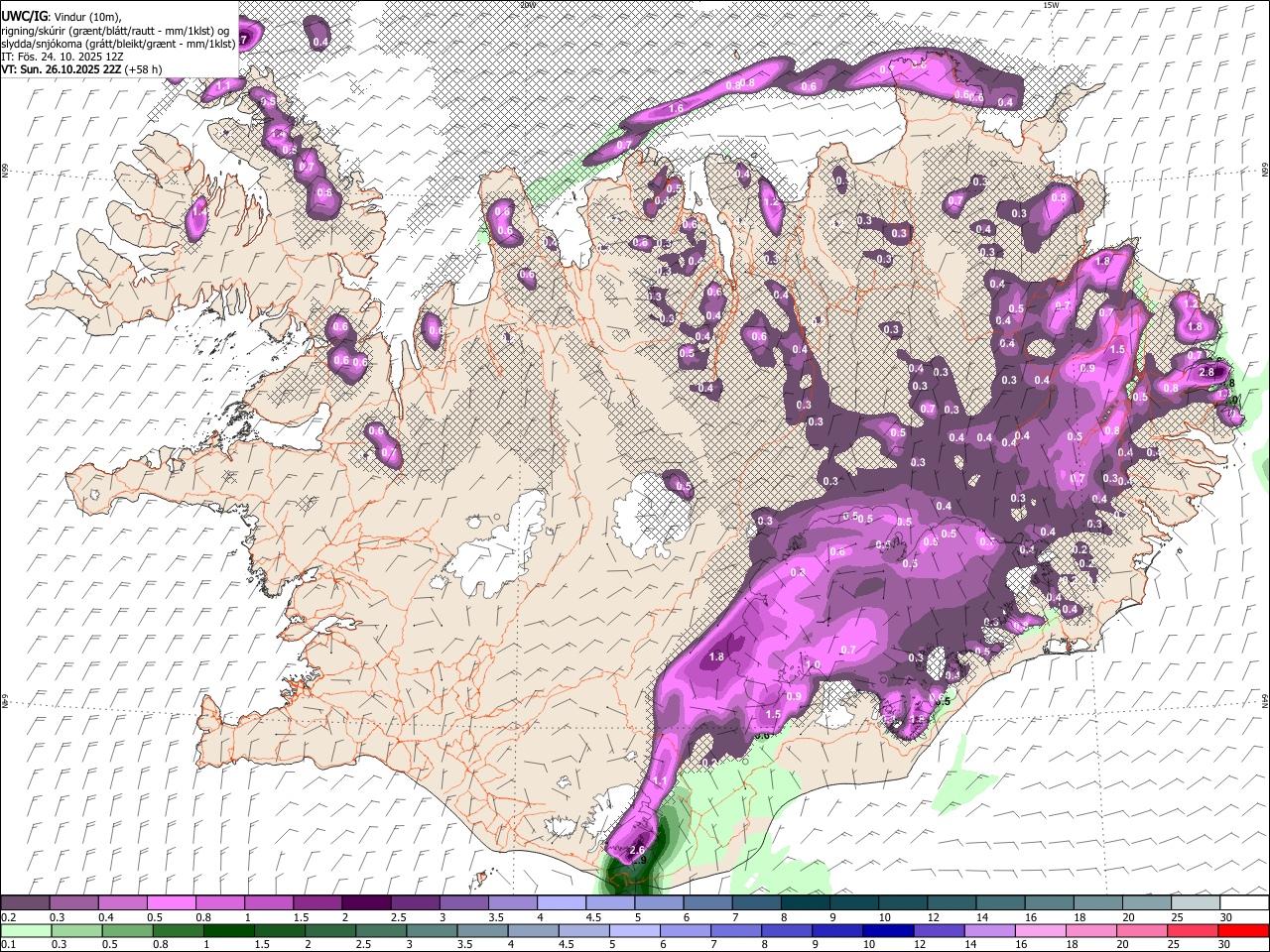The image size is (1270, 952).
Task: Click the grey-green 3 swatch in lower legend row
Action: (x=431, y=930)
